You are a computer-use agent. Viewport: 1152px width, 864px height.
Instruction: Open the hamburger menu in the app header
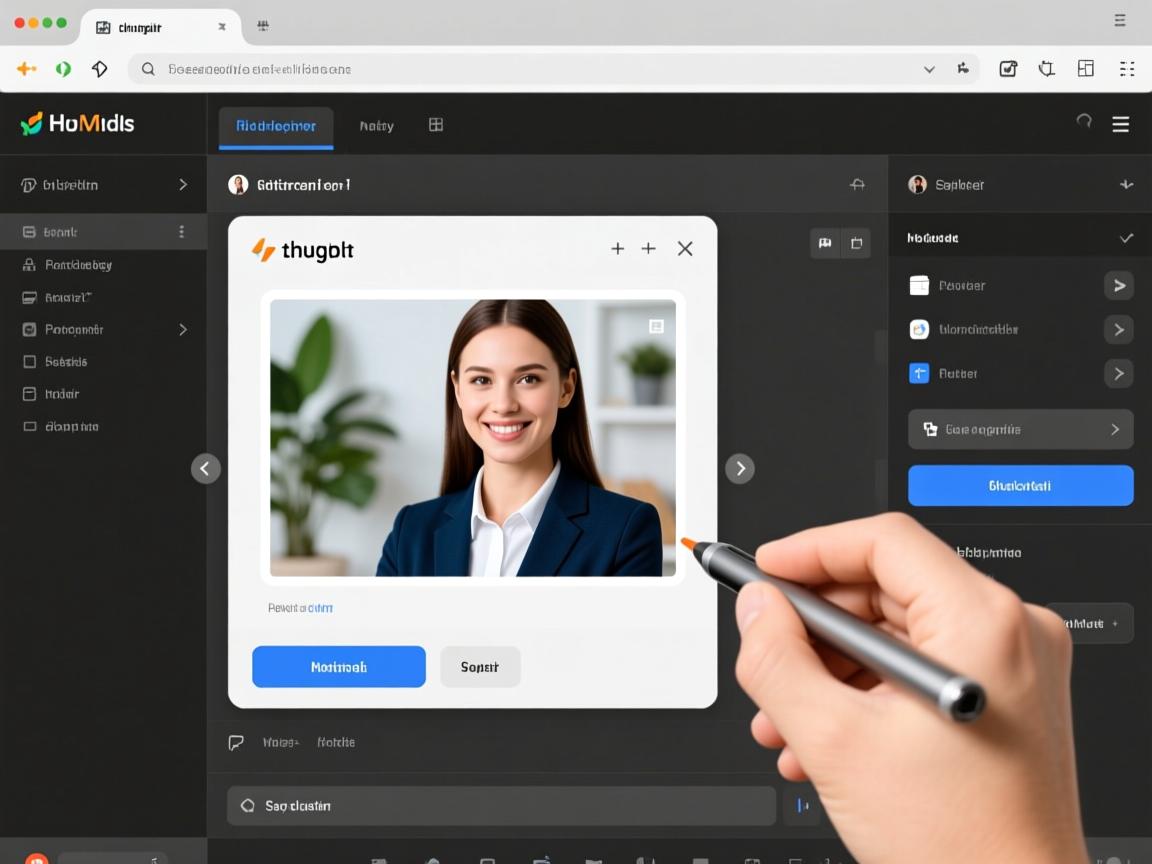point(1120,124)
